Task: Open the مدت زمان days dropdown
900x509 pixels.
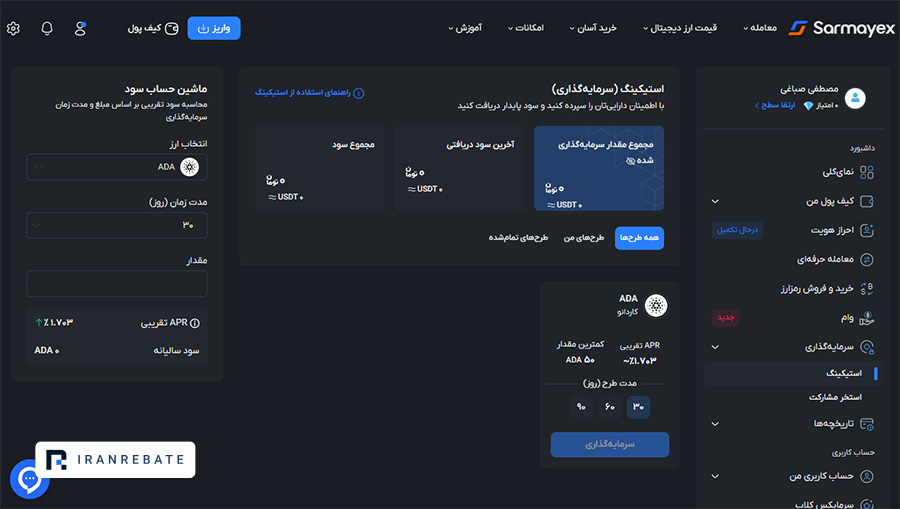Action: [117, 226]
